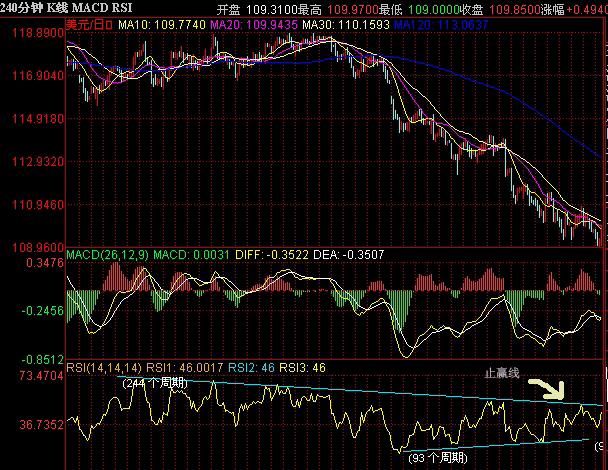Select the MA30: 110.1593 indicator label

click(346, 25)
